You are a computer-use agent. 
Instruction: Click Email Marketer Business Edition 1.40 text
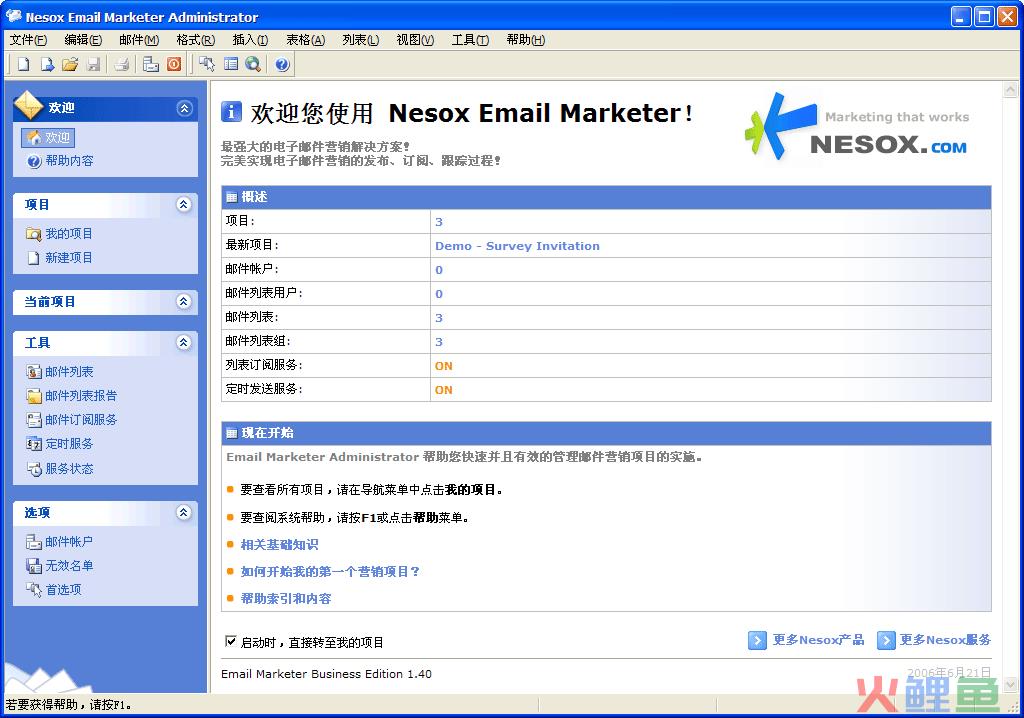point(326,674)
